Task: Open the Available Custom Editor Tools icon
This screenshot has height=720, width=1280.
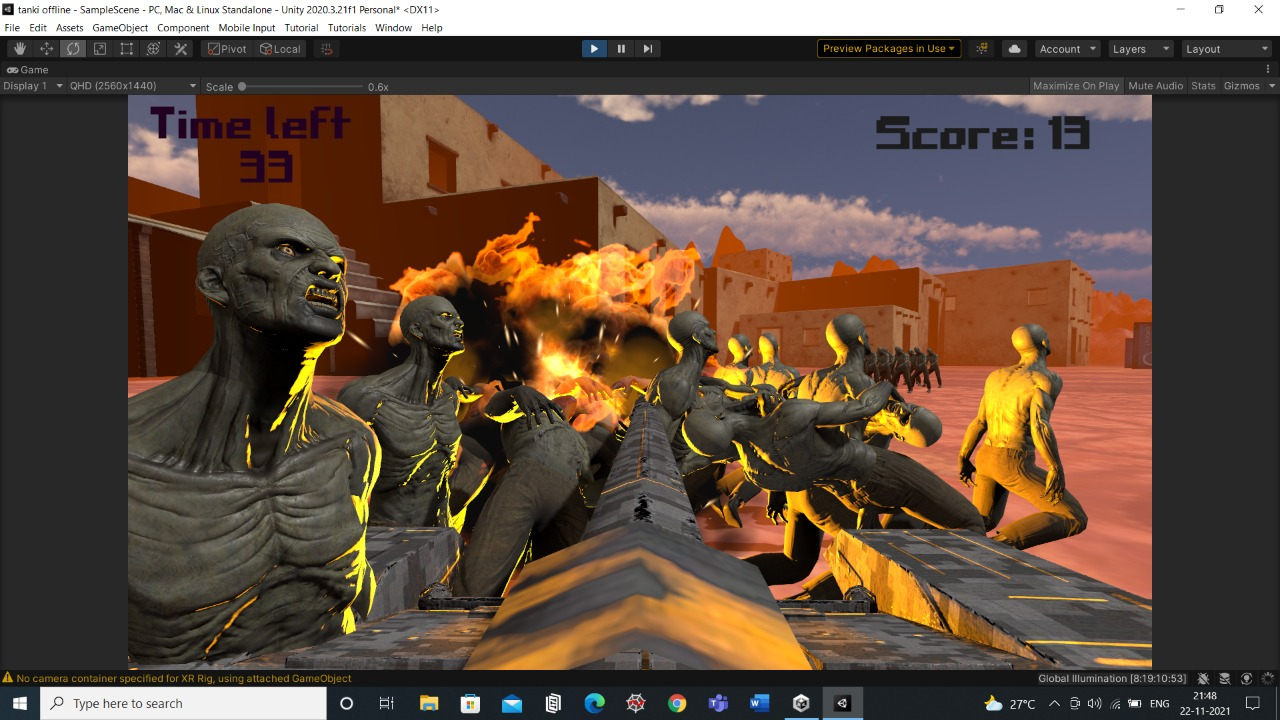Action: tap(180, 48)
